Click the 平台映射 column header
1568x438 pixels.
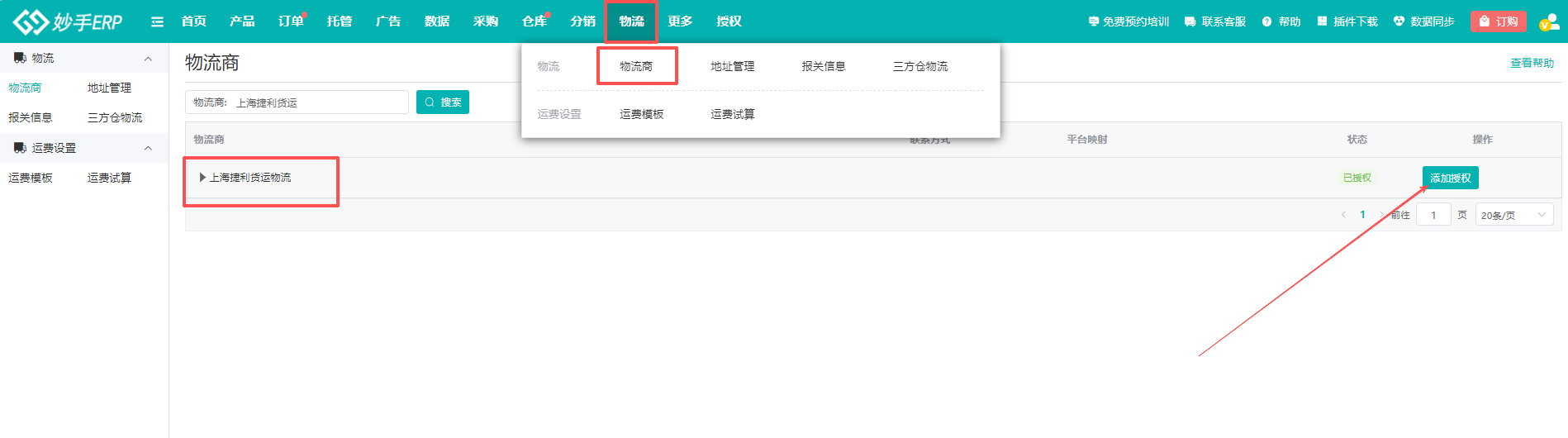tap(1087, 140)
